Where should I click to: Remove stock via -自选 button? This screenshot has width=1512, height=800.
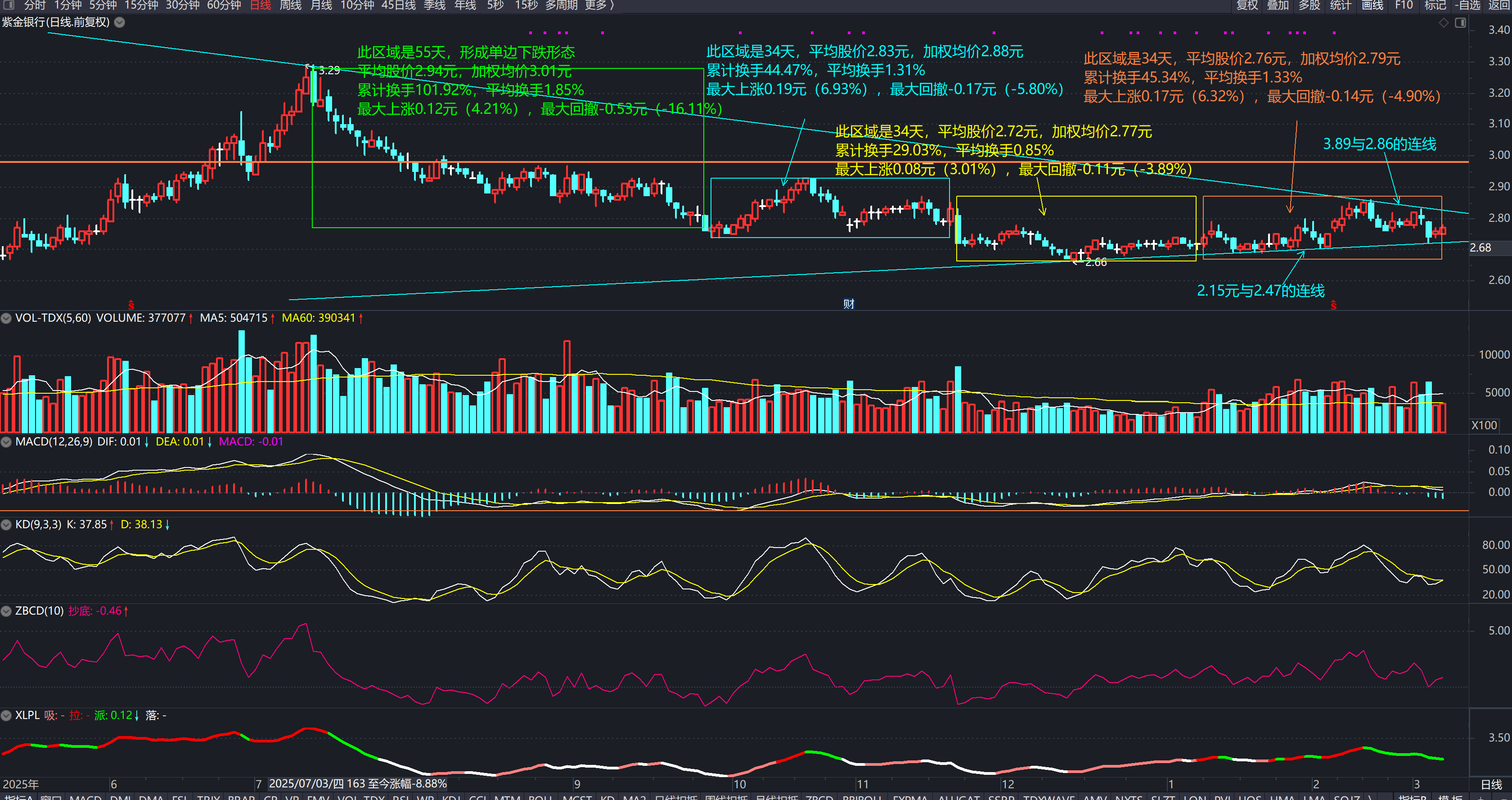click(x=1467, y=5)
